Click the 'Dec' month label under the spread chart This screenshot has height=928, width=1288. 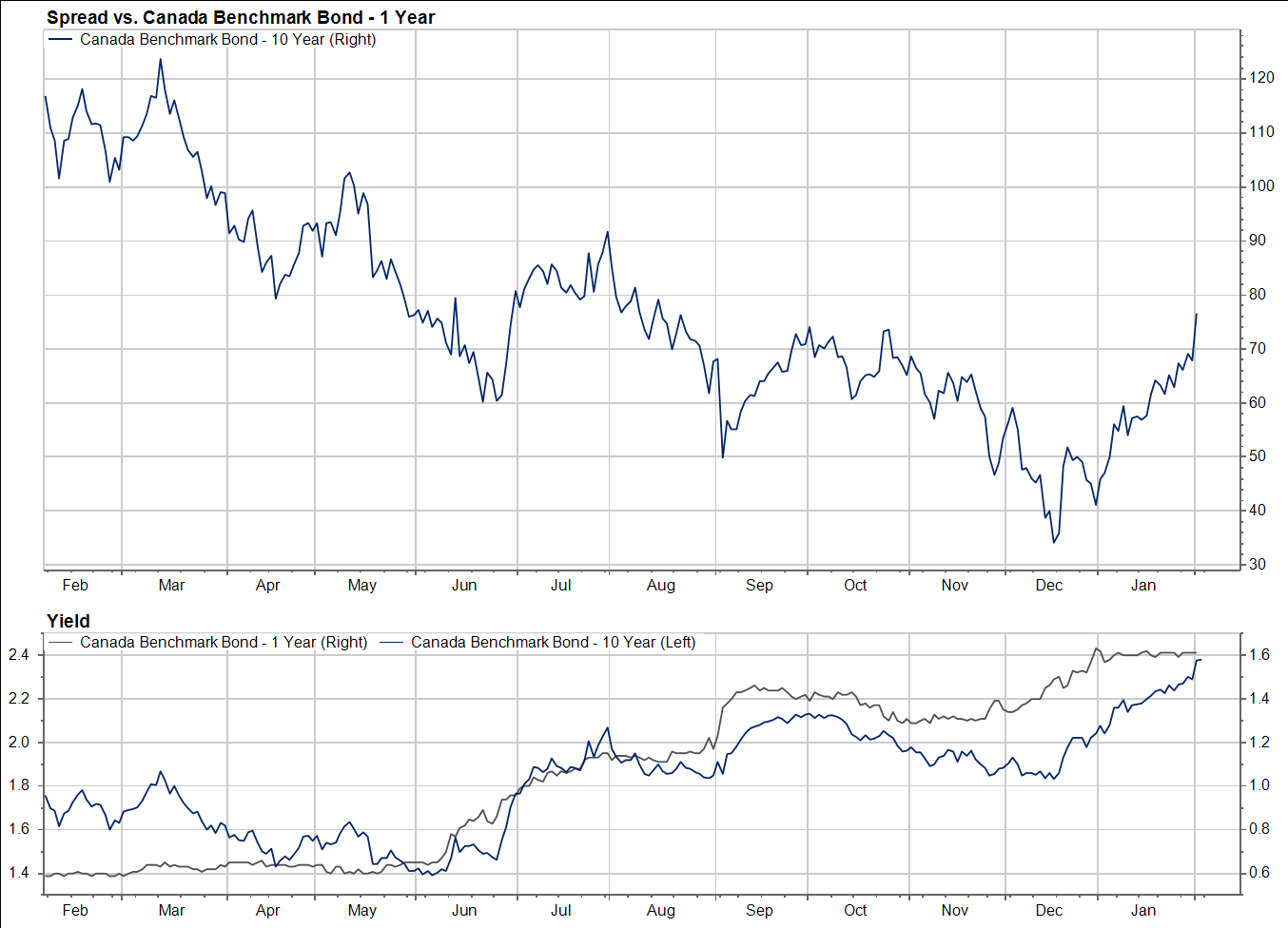1048,585
